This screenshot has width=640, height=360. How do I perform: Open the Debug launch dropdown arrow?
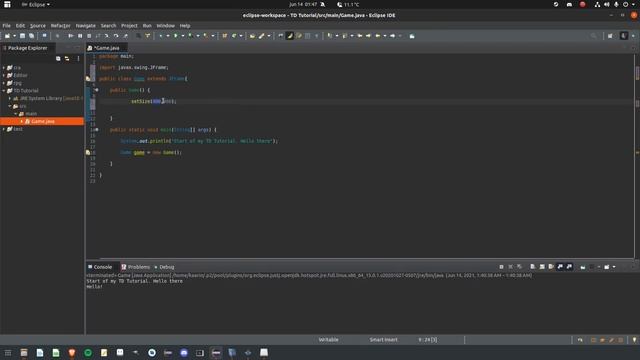tap(168, 36)
